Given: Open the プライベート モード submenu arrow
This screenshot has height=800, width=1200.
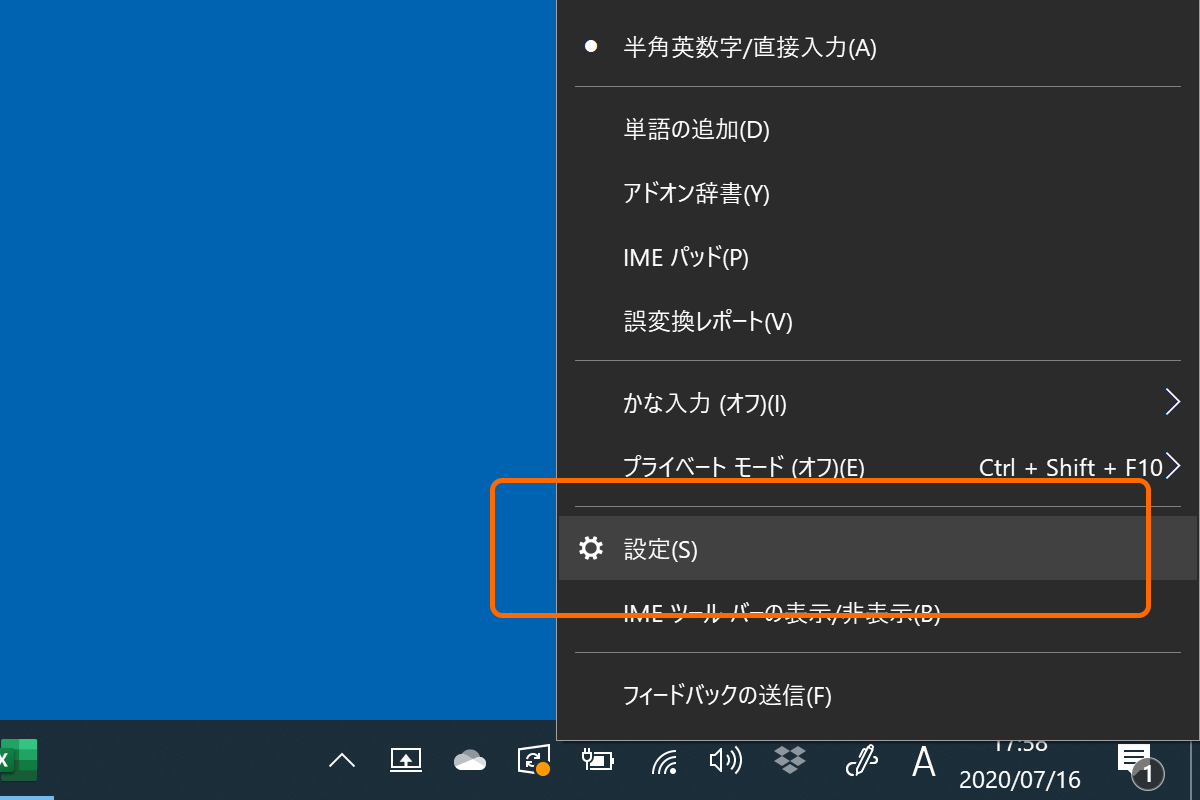Looking at the screenshot, I should click(x=1175, y=465).
